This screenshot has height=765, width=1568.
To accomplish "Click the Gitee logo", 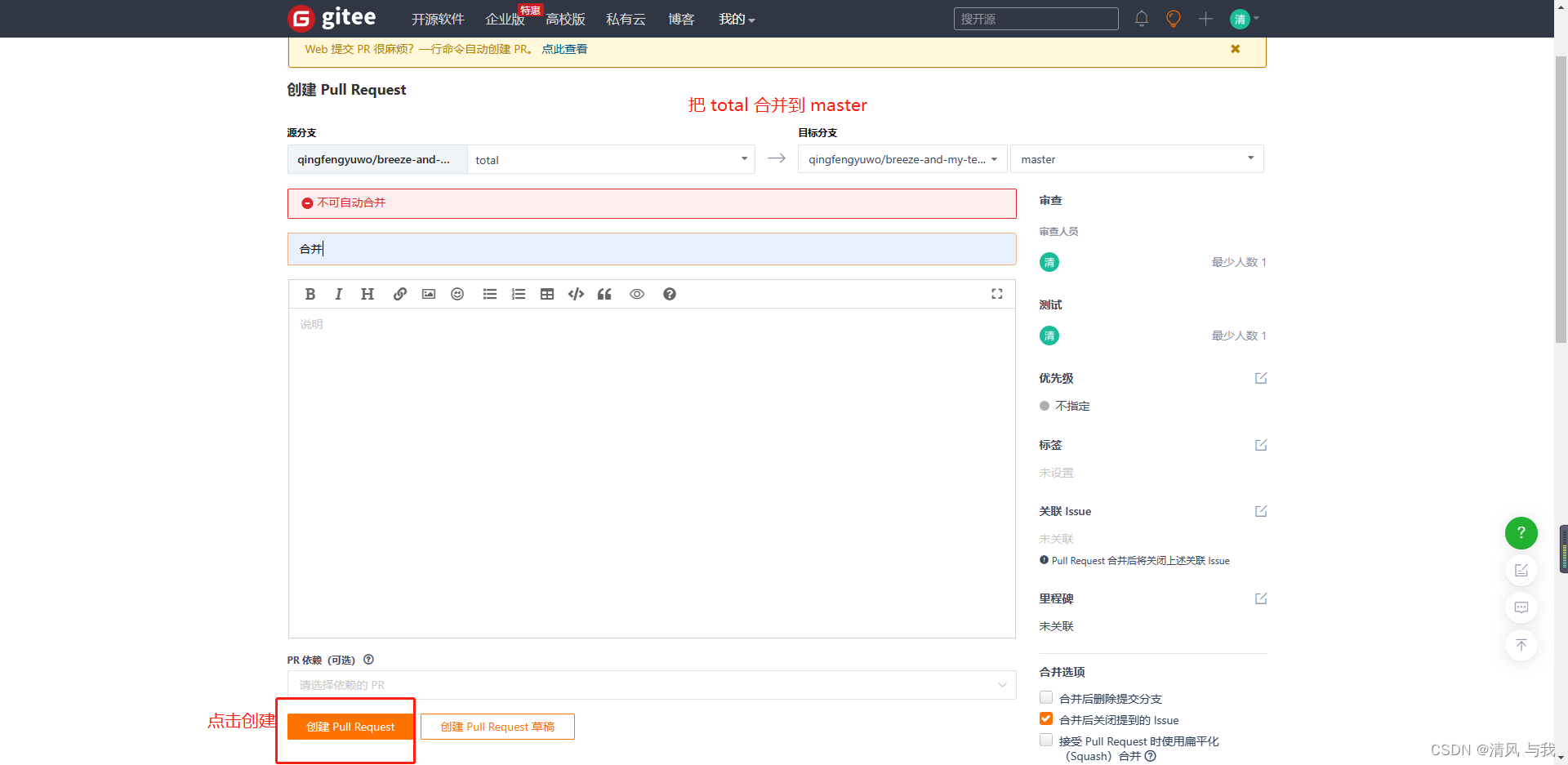I will click(x=332, y=18).
